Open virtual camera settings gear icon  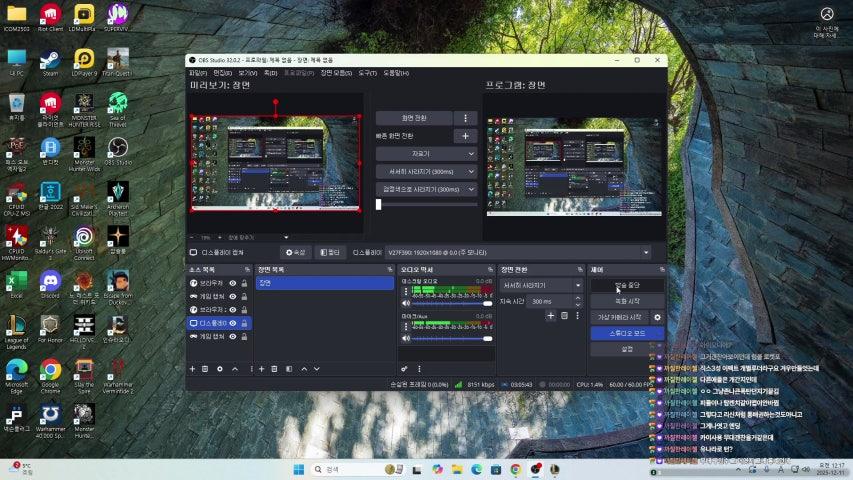657,317
